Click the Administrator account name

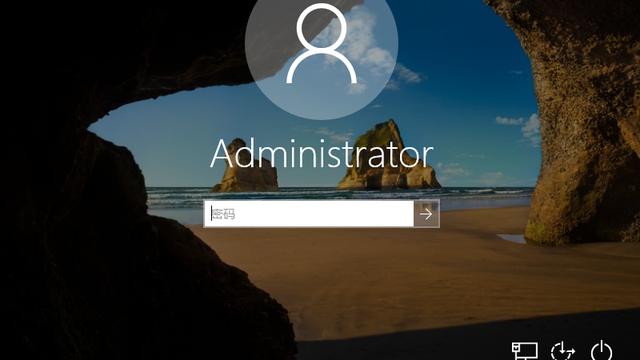(x=321, y=153)
